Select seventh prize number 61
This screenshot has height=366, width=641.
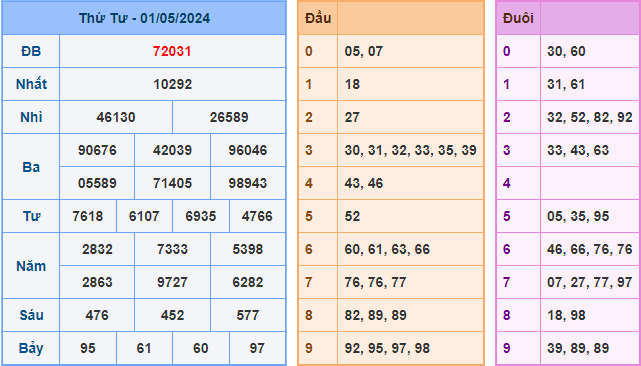click(144, 348)
